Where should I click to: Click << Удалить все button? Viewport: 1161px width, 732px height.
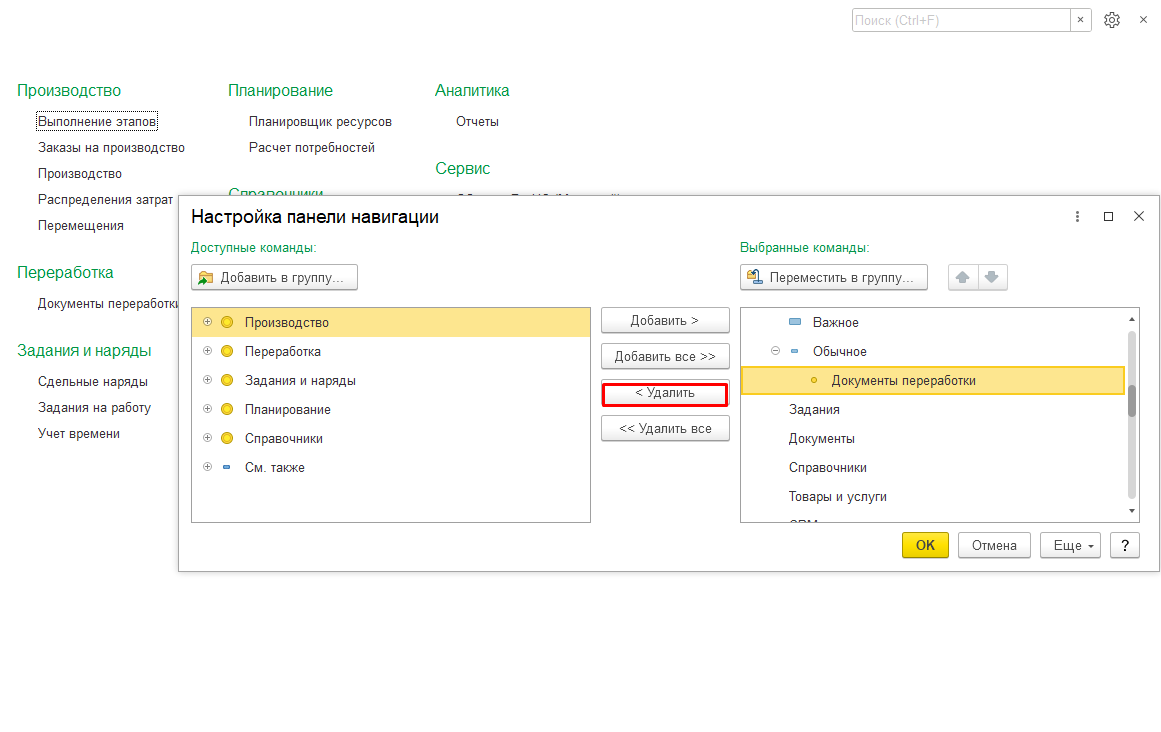click(x=665, y=429)
